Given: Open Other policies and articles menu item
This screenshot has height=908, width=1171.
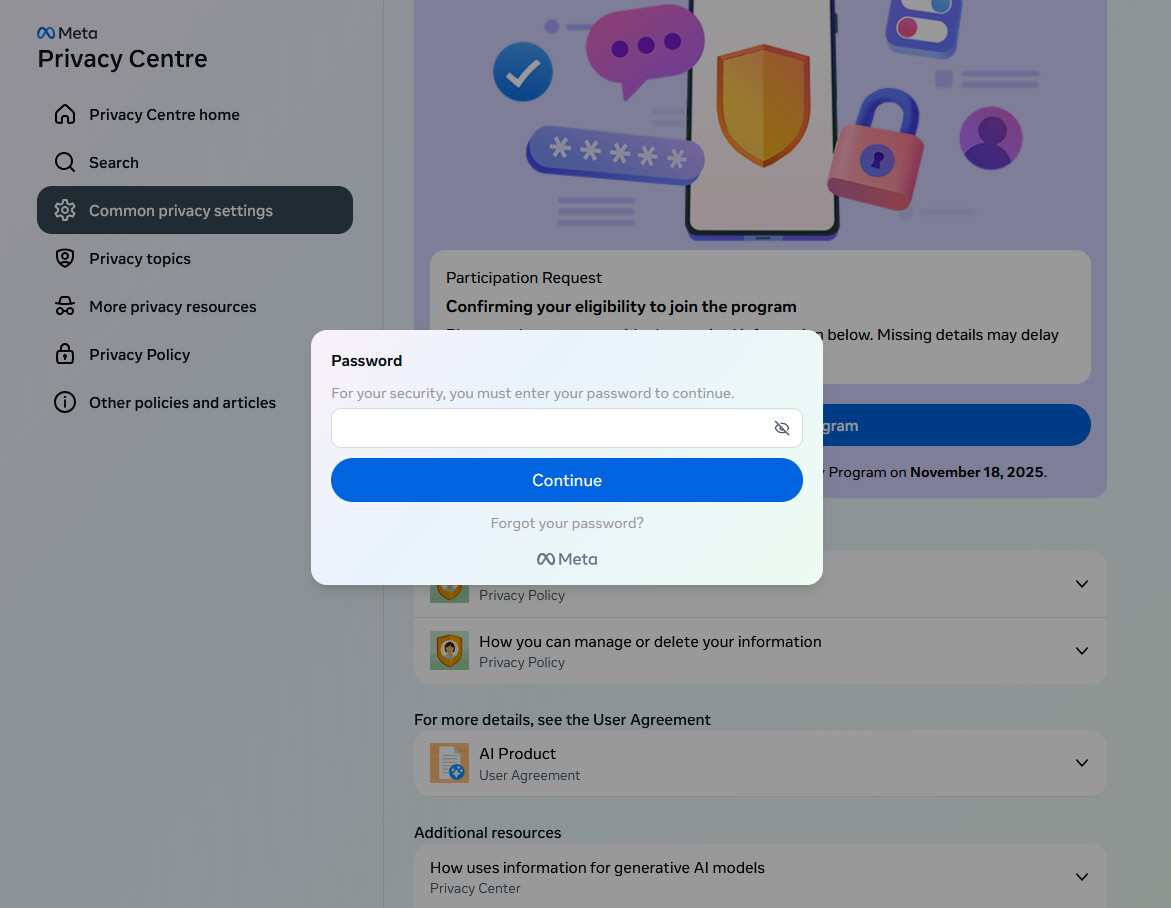Looking at the screenshot, I should click(182, 402).
